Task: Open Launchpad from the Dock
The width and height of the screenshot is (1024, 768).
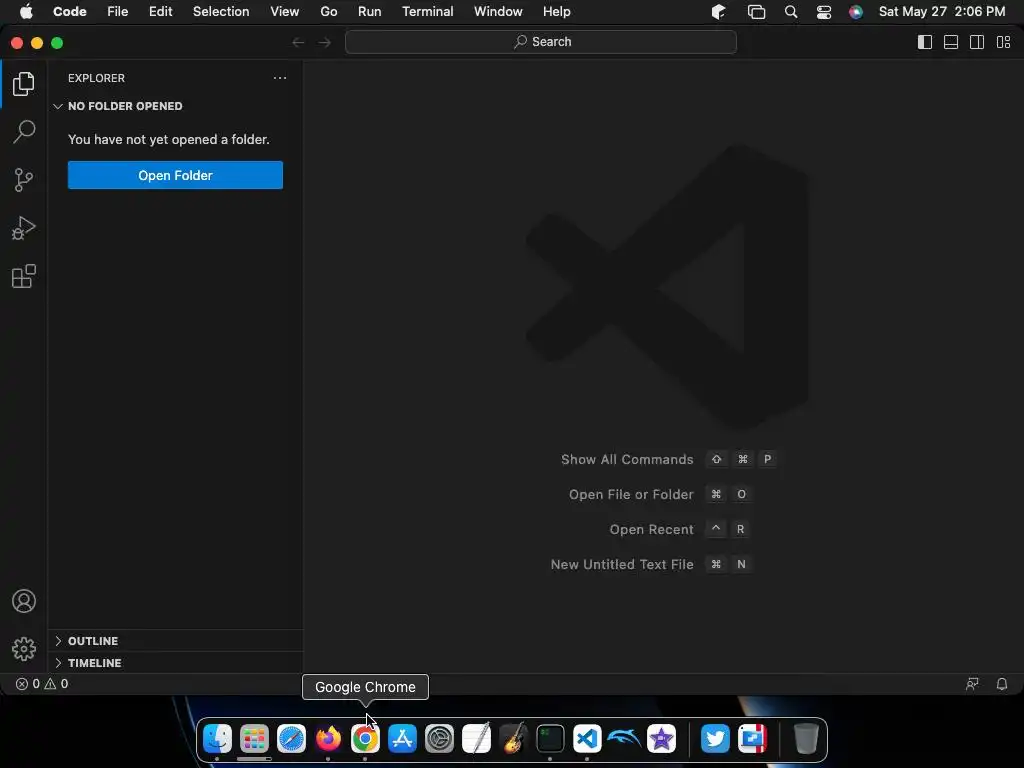Action: pyautogui.click(x=254, y=739)
